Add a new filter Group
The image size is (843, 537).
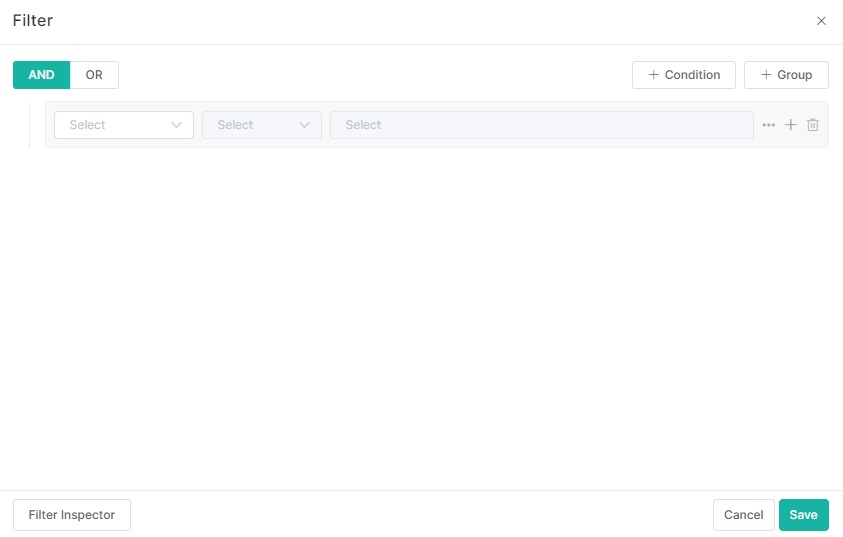coord(786,75)
